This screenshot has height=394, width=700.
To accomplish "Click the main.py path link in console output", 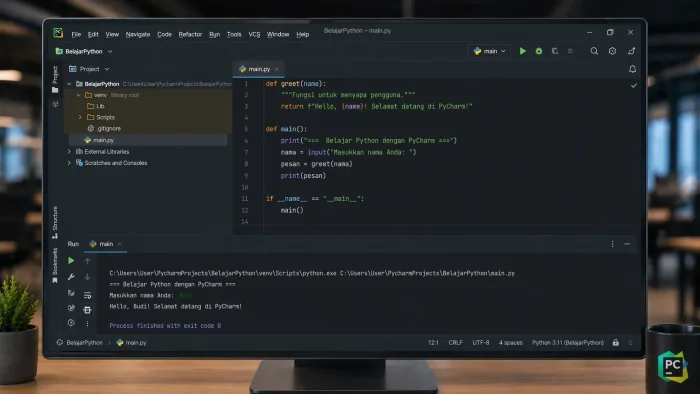I will click(x=427, y=273).
